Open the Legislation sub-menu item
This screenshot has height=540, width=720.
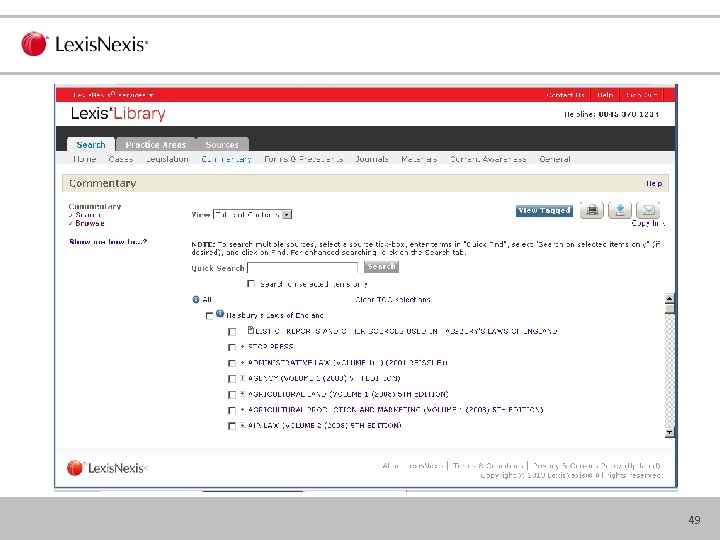coord(167,159)
